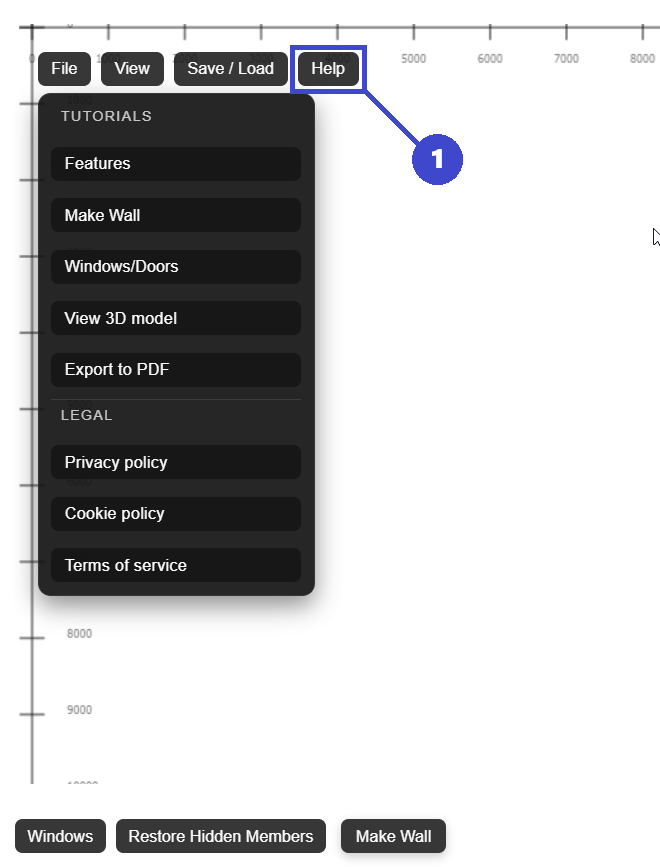Image resolution: width=660 pixels, height=867 pixels.
Task: Open the Make Wall tutorial
Action: (x=175, y=215)
